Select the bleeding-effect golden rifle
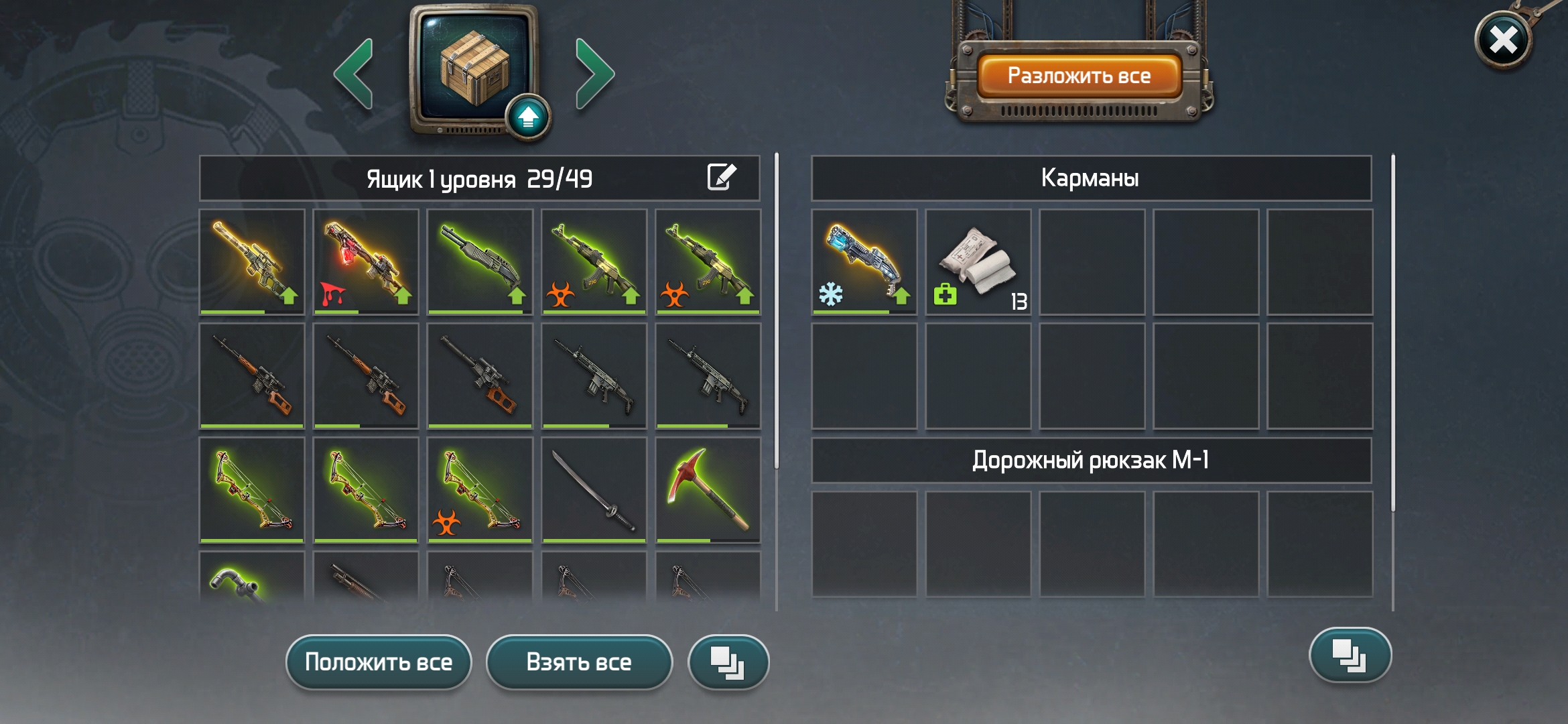 point(366,262)
